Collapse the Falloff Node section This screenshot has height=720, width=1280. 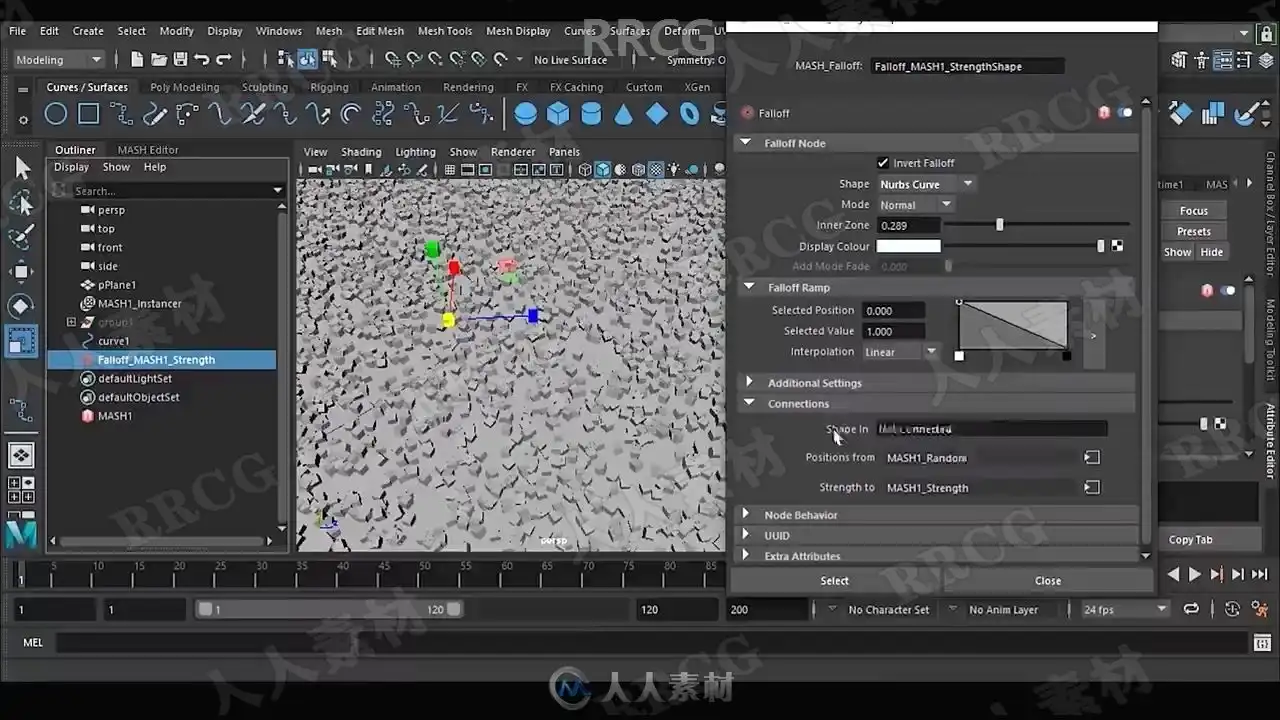pos(745,143)
